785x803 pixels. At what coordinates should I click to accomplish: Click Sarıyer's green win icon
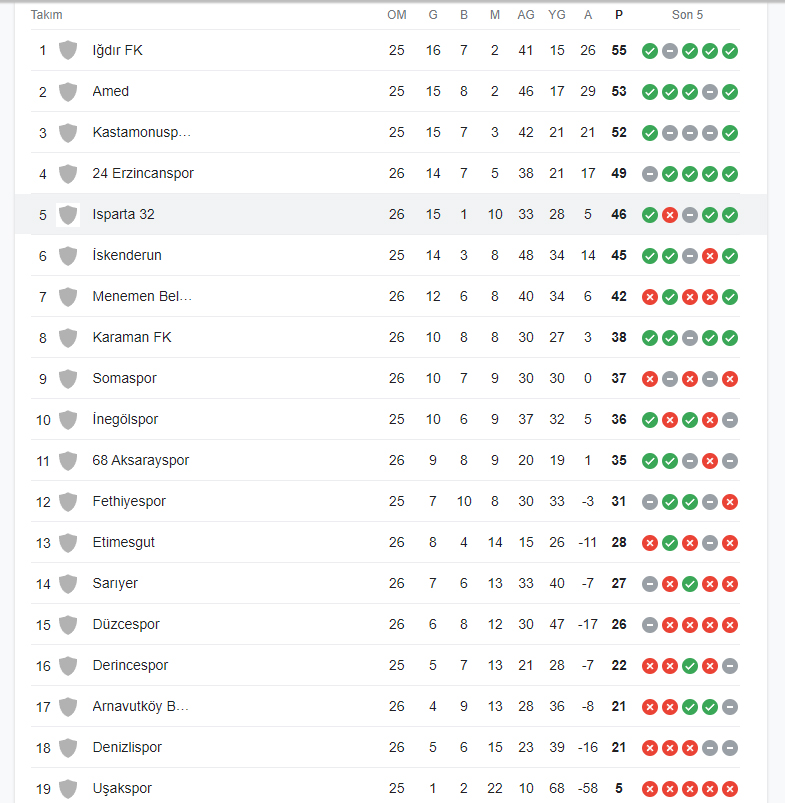pyautogui.click(x=690, y=583)
